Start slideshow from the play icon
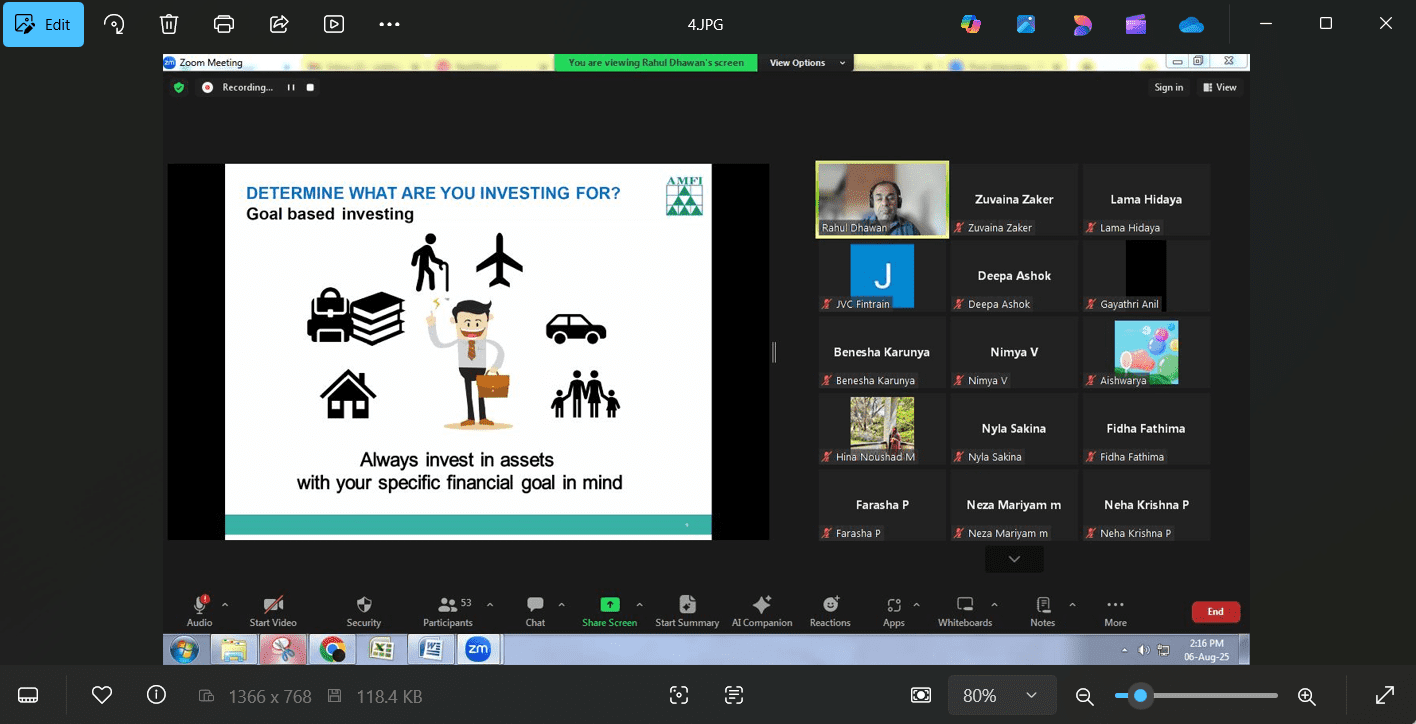The width and height of the screenshot is (1416, 724). click(334, 24)
